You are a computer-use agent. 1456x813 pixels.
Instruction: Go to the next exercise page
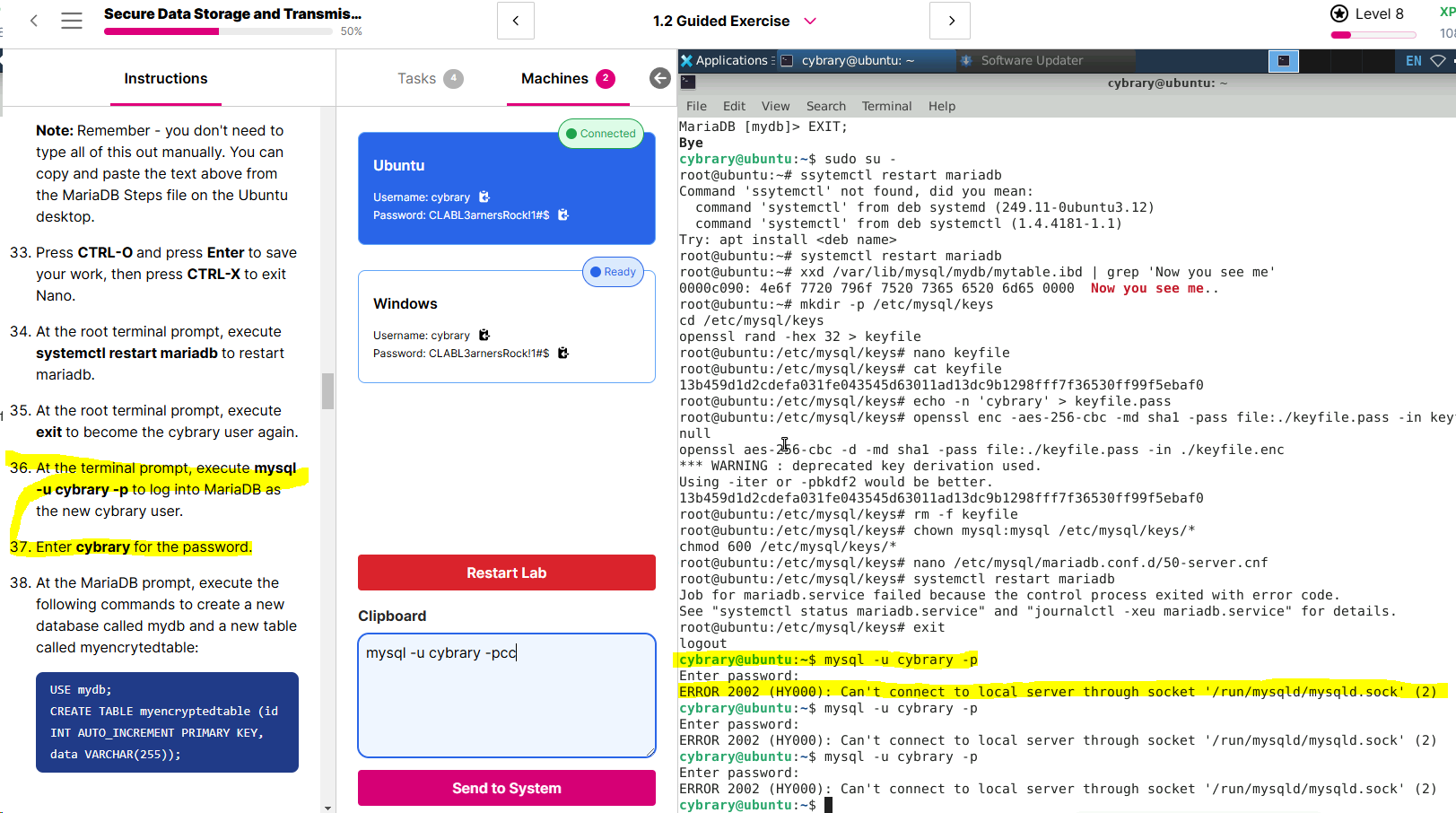950,21
